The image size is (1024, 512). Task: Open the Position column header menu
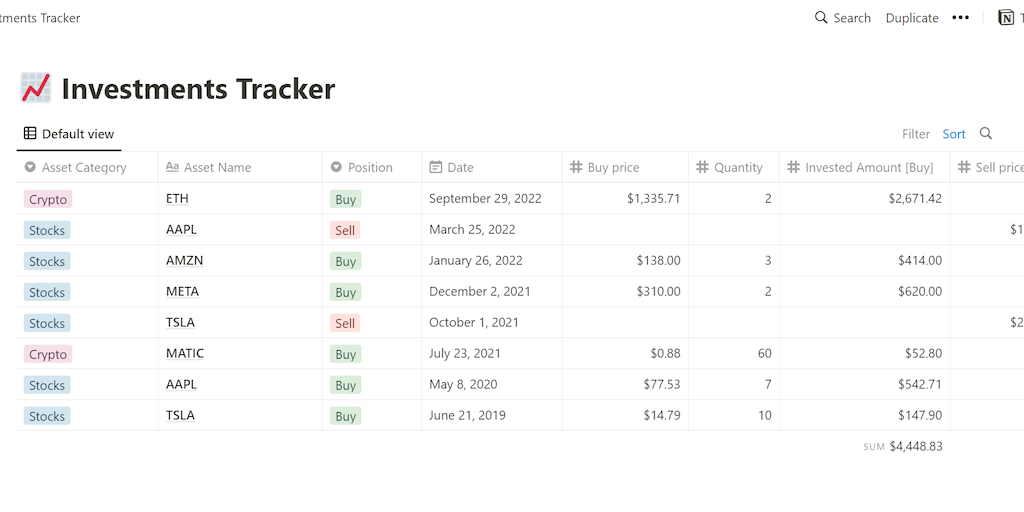[x=370, y=168]
